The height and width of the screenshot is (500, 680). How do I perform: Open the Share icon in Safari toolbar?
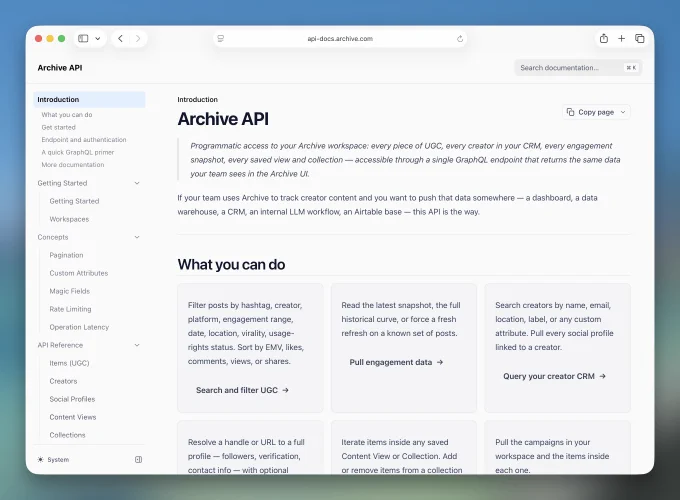click(604, 39)
